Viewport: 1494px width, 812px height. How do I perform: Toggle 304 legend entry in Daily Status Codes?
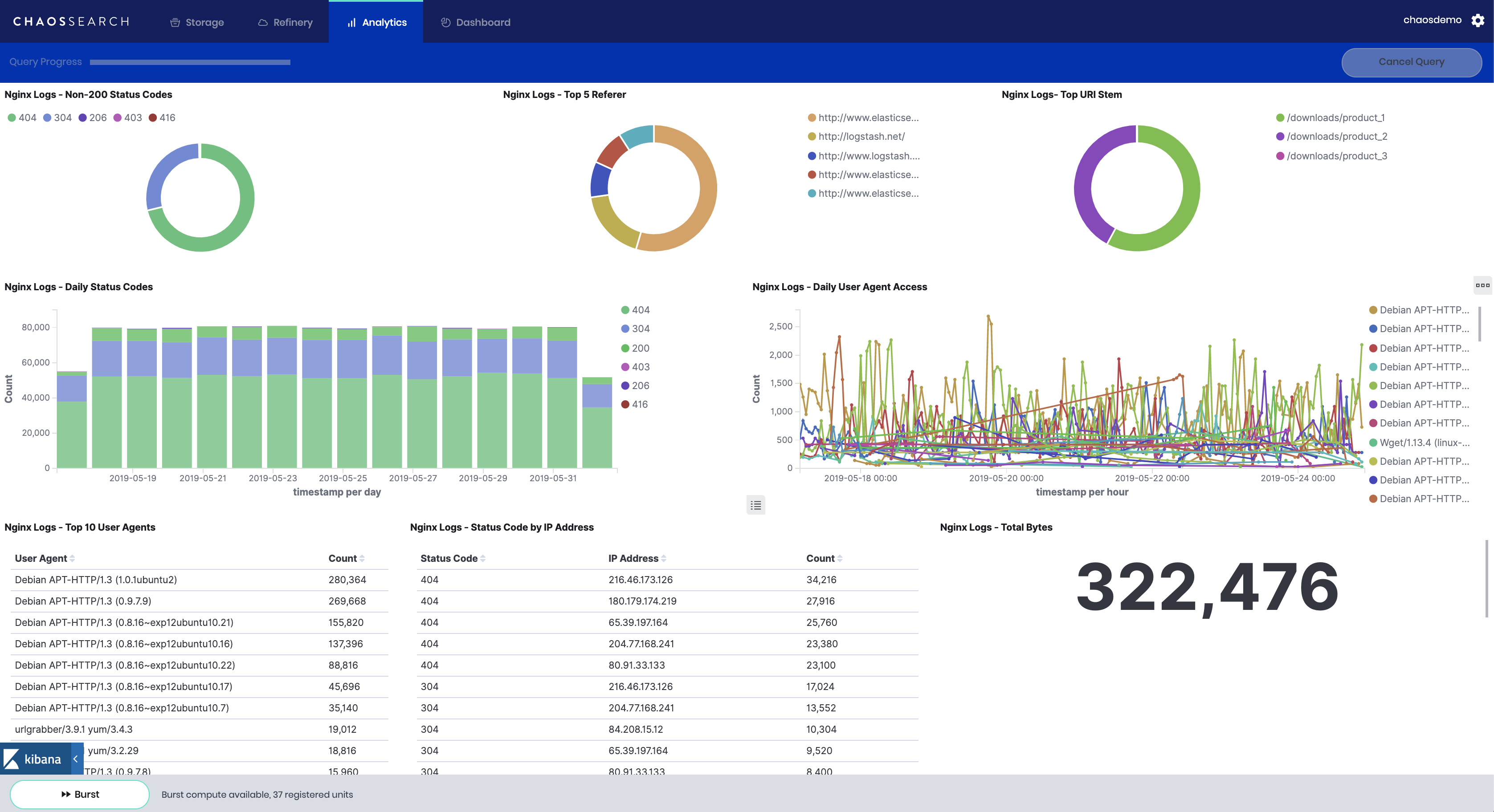635,329
